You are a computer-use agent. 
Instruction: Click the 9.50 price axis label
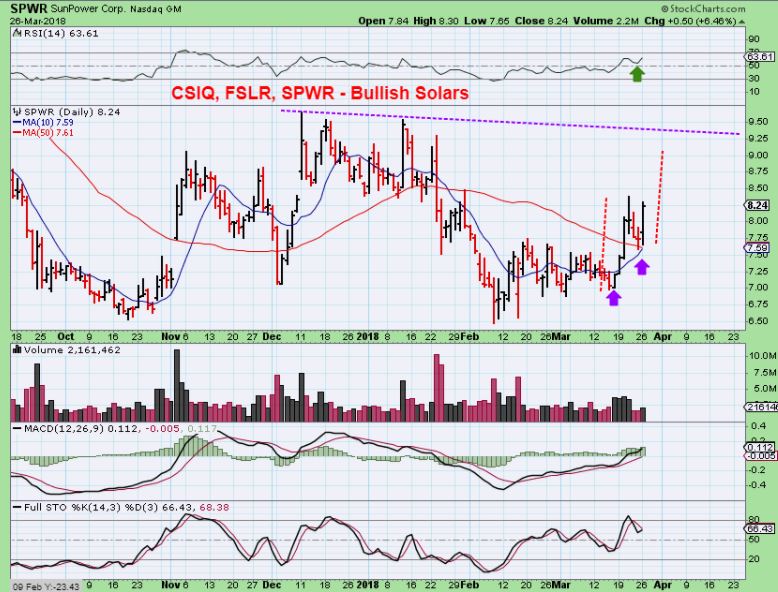pos(758,122)
